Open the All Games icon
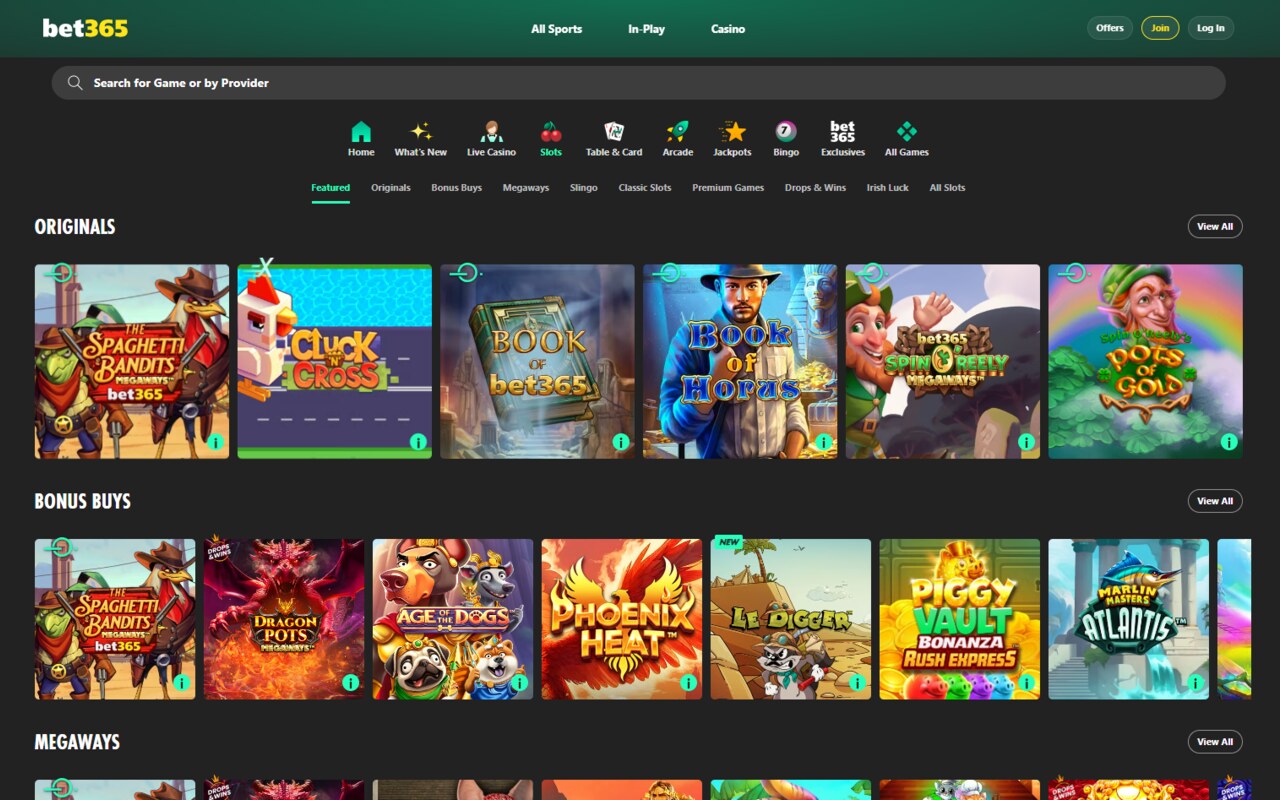The height and width of the screenshot is (800, 1280). [907, 132]
